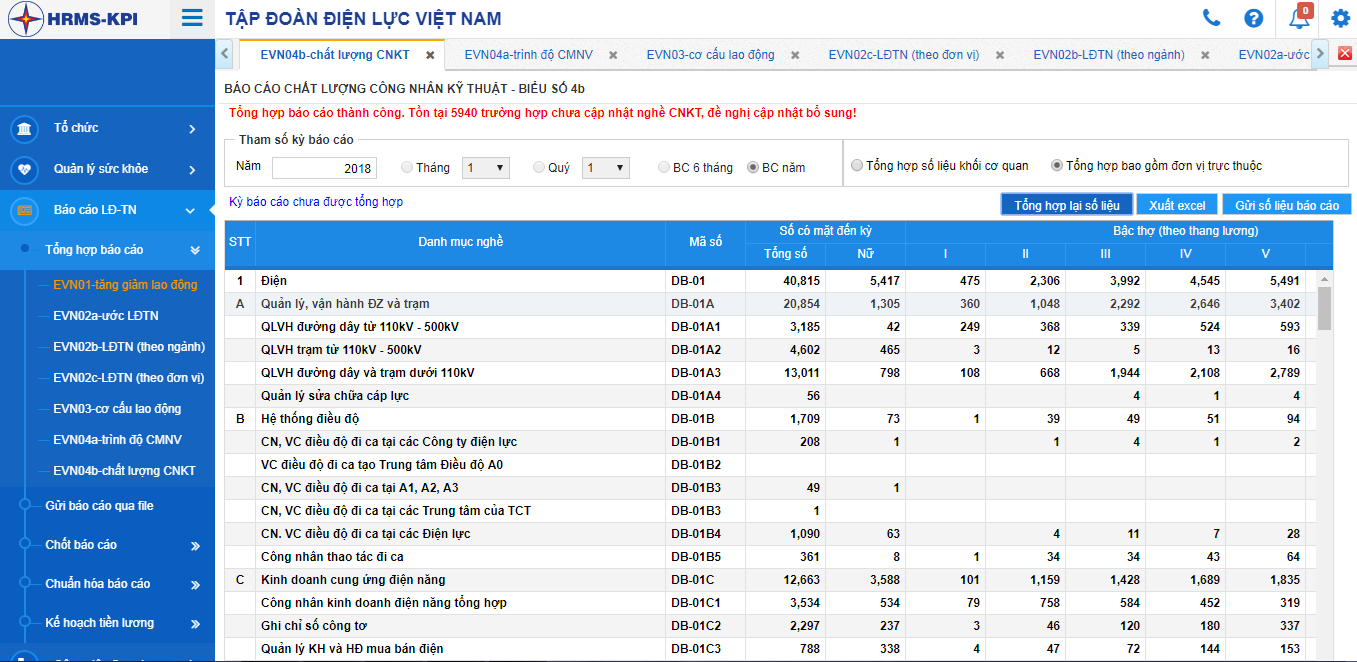Open EVN02b-LĐTN (theo ngành) sidebar item

(129, 347)
